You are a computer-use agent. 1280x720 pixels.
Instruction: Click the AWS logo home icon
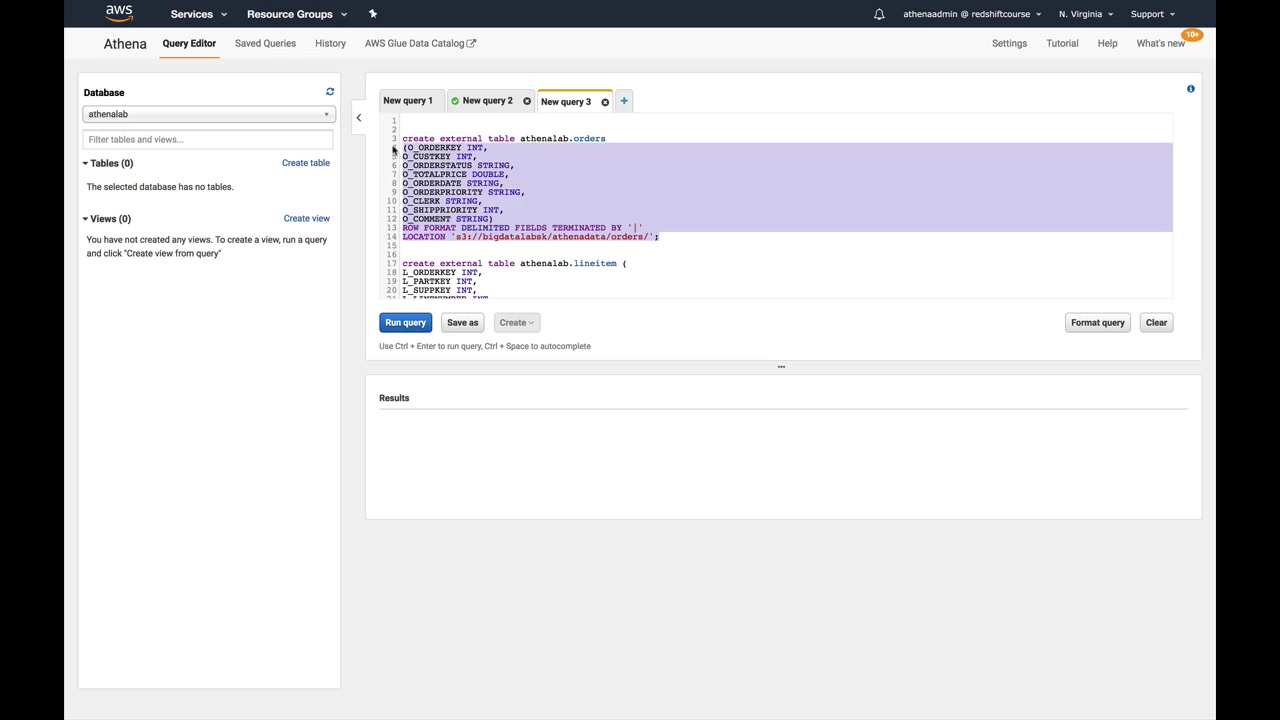(x=119, y=13)
